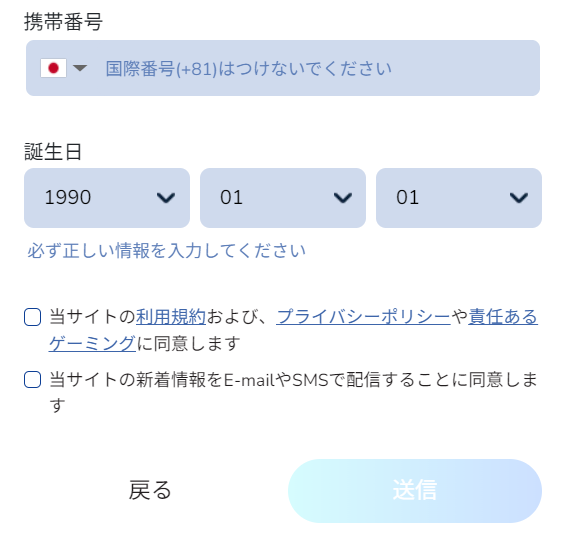Click the 必ず正しい情報を入力してください hint text

166,251
